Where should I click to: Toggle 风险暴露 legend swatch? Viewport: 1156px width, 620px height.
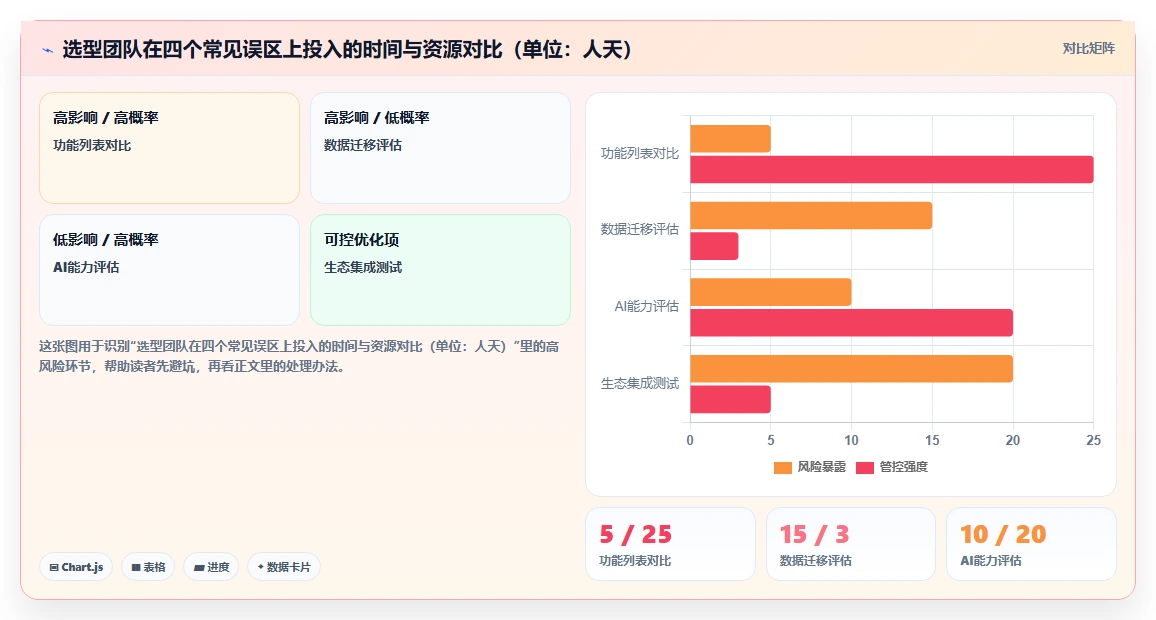[782, 467]
